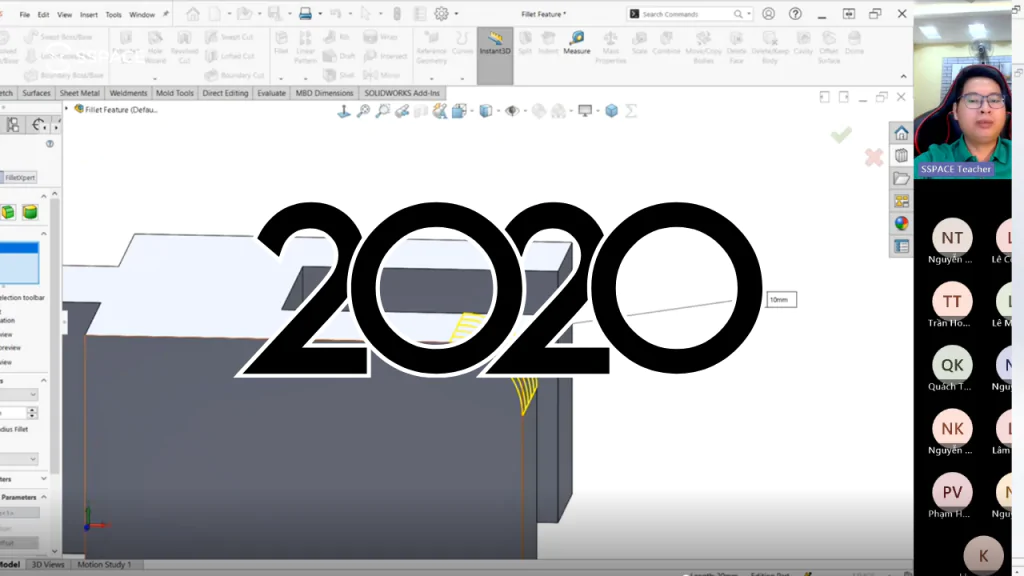Open the Tools menu
The height and width of the screenshot is (576, 1024).
[114, 14]
